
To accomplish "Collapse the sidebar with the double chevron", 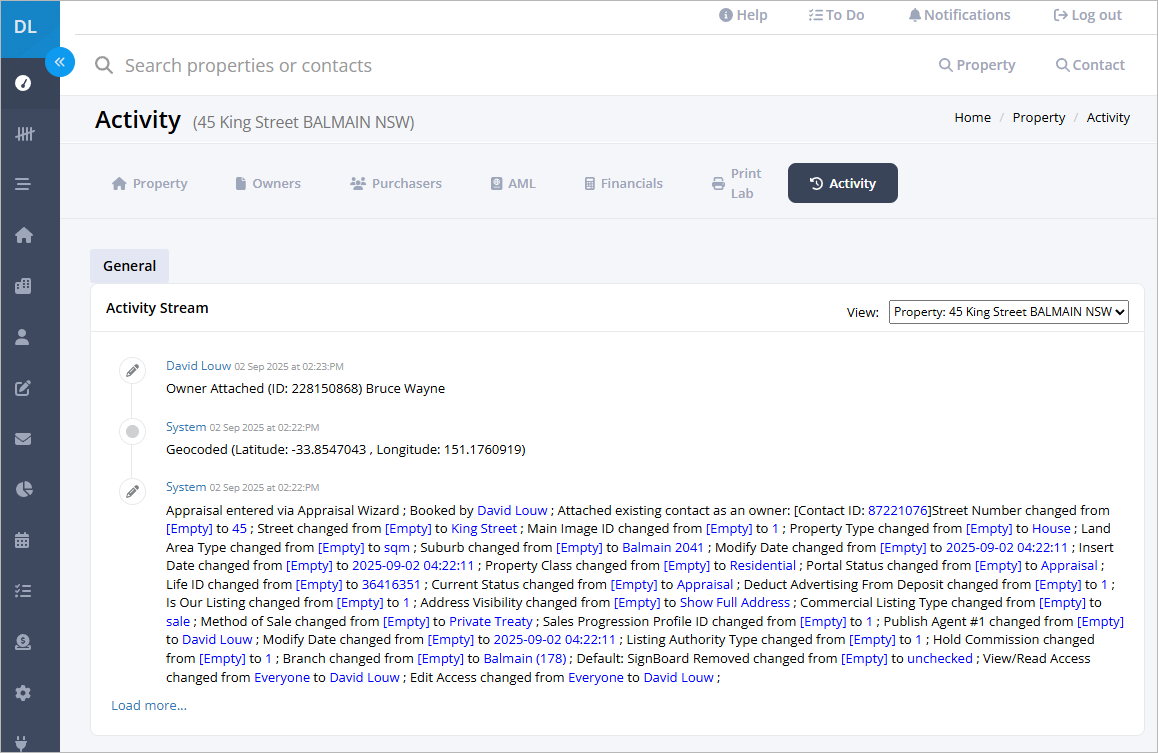I will coord(60,62).
